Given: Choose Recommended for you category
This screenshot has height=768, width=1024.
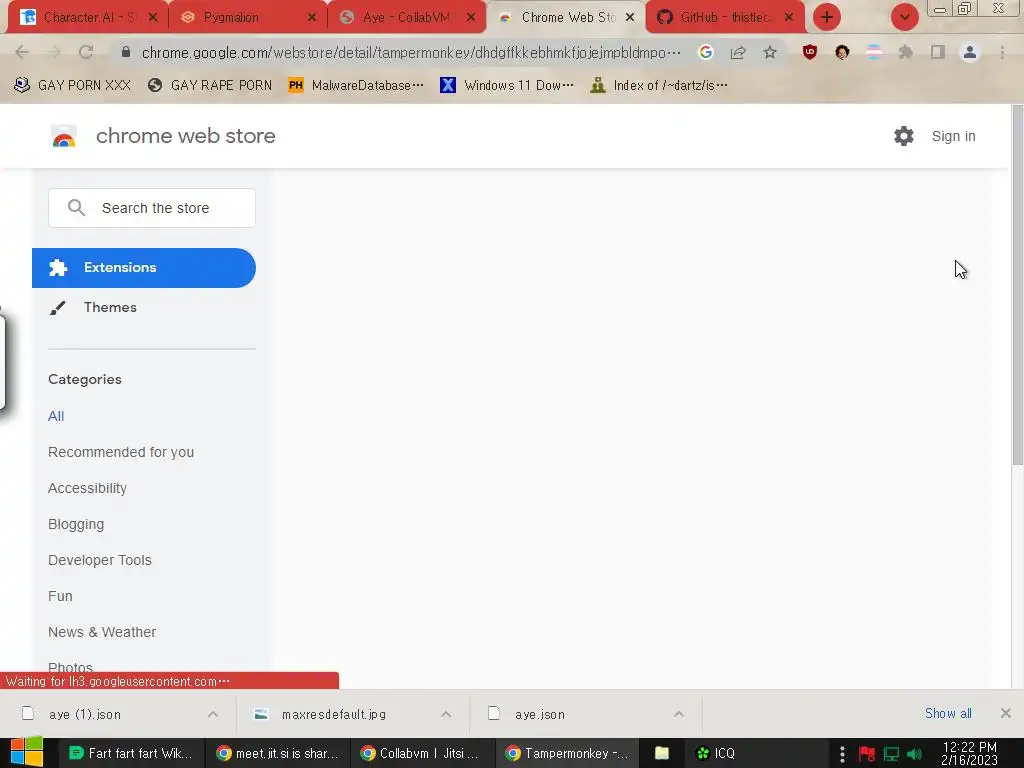Looking at the screenshot, I should (121, 452).
